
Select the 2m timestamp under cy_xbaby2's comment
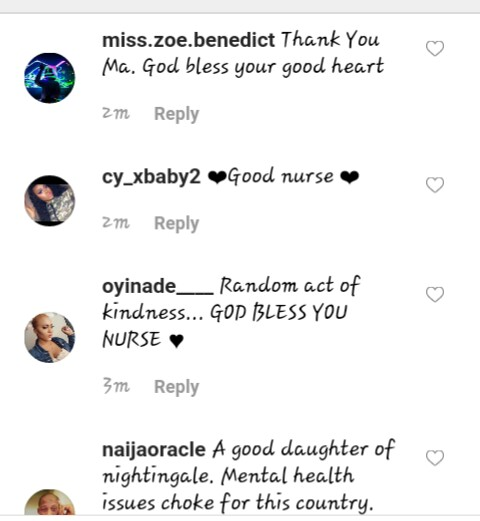click(116, 223)
